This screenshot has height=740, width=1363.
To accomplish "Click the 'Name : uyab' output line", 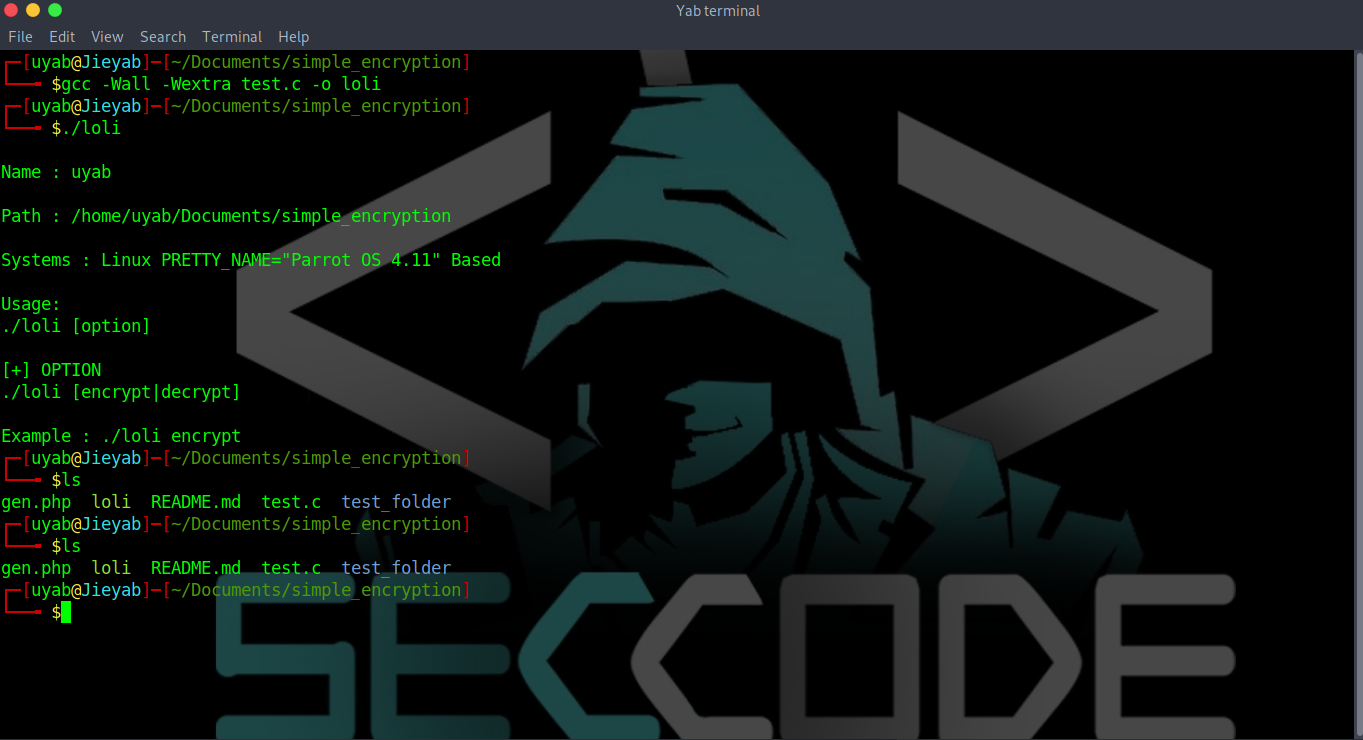I will [56, 172].
